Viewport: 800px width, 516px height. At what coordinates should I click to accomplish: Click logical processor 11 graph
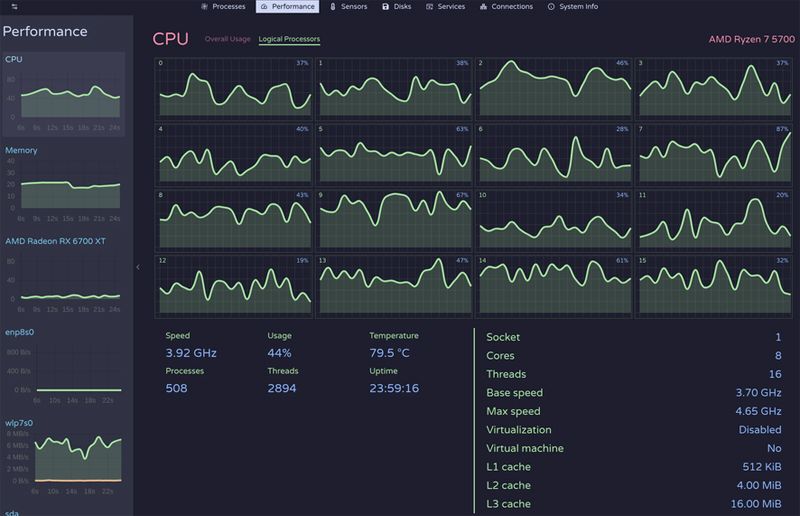[x=714, y=220]
